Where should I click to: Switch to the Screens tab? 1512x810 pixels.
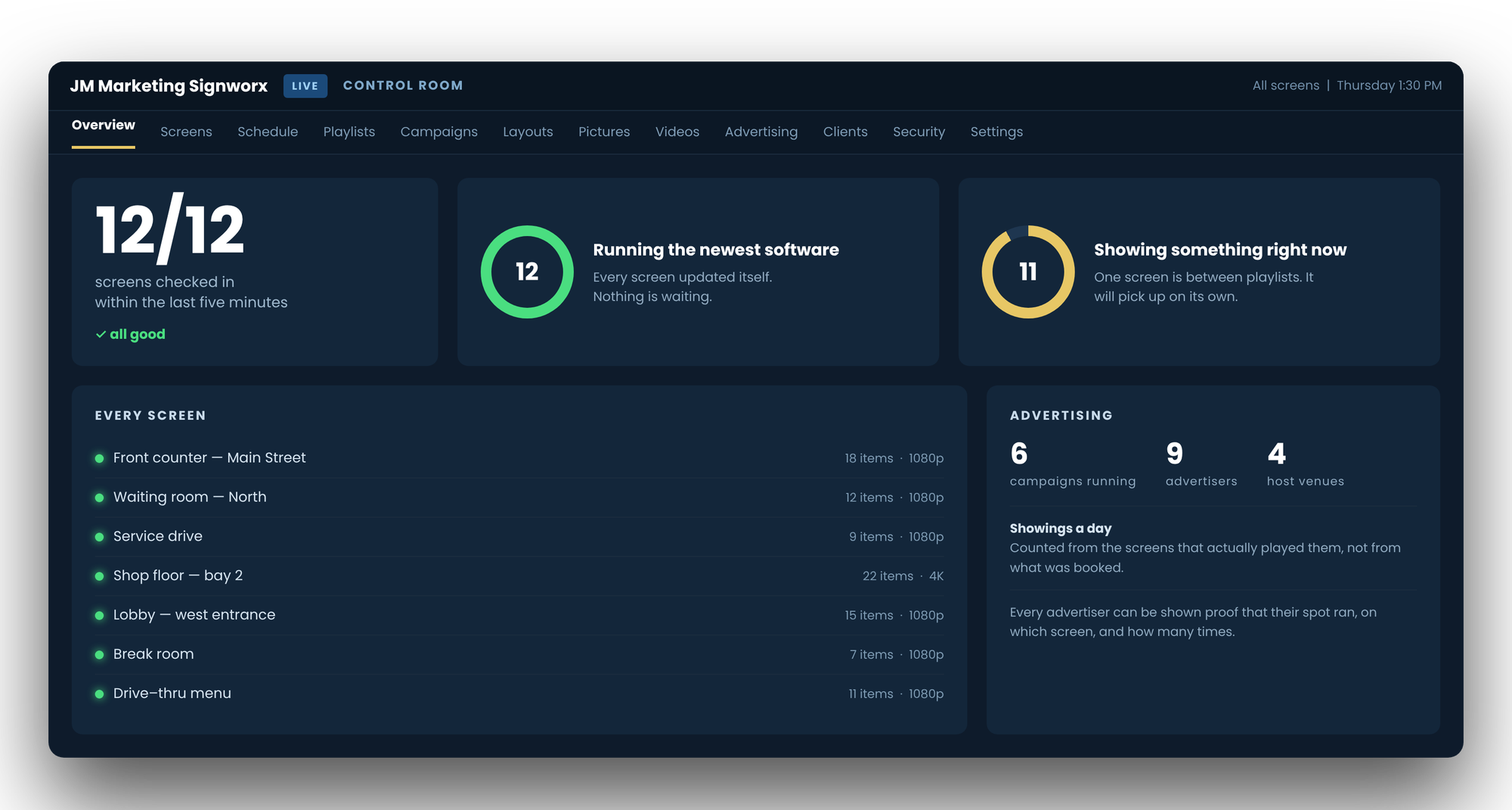[x=186, y=132]
